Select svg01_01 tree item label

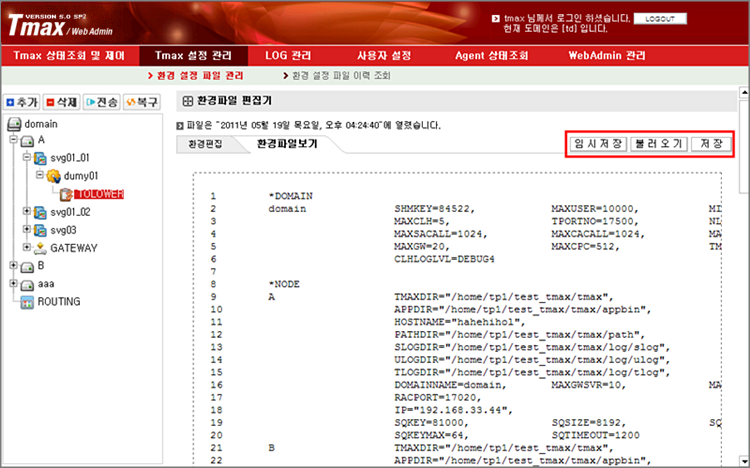point(70,158)
